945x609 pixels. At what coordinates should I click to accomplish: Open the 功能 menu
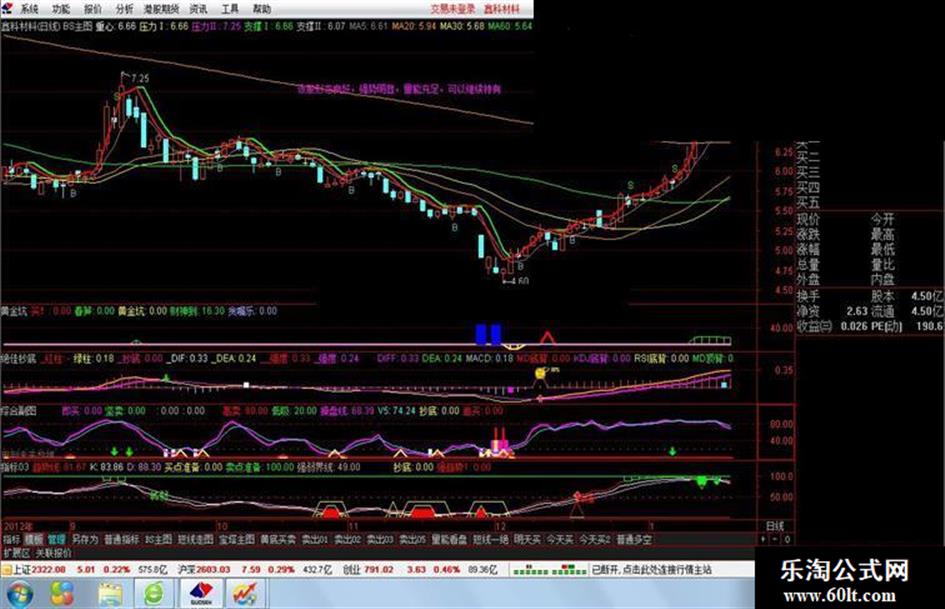(61, 8)
